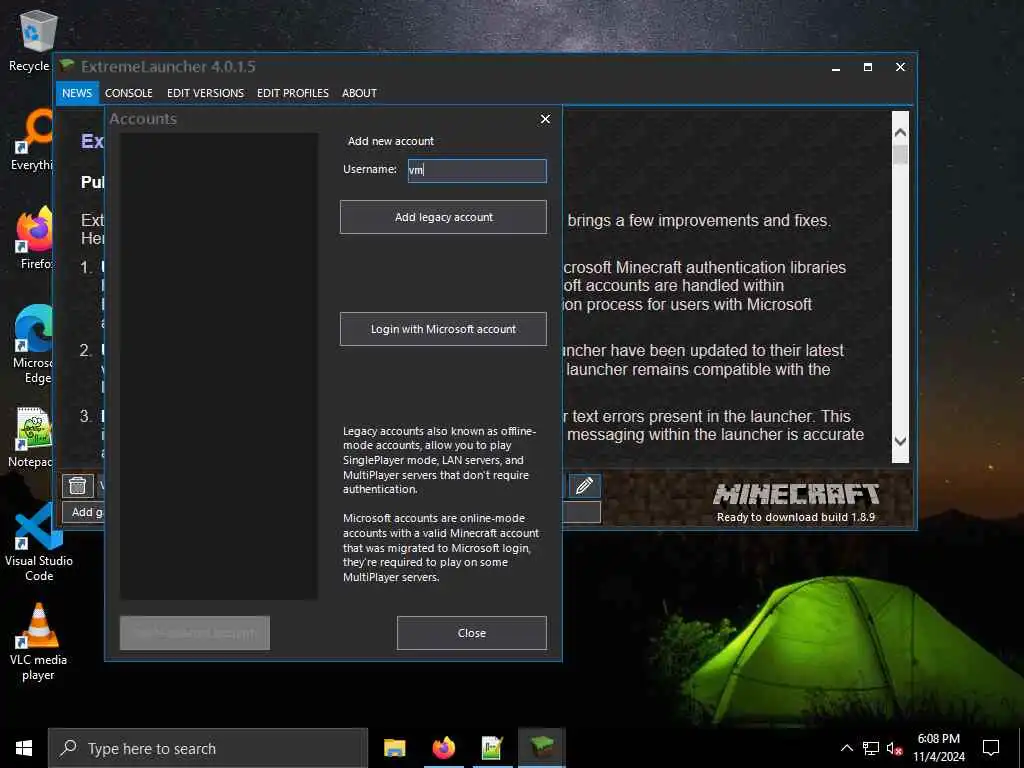Minimize the ExtremeLauncher window
This screenshot has height=768, width=1024.
(836, 67)
